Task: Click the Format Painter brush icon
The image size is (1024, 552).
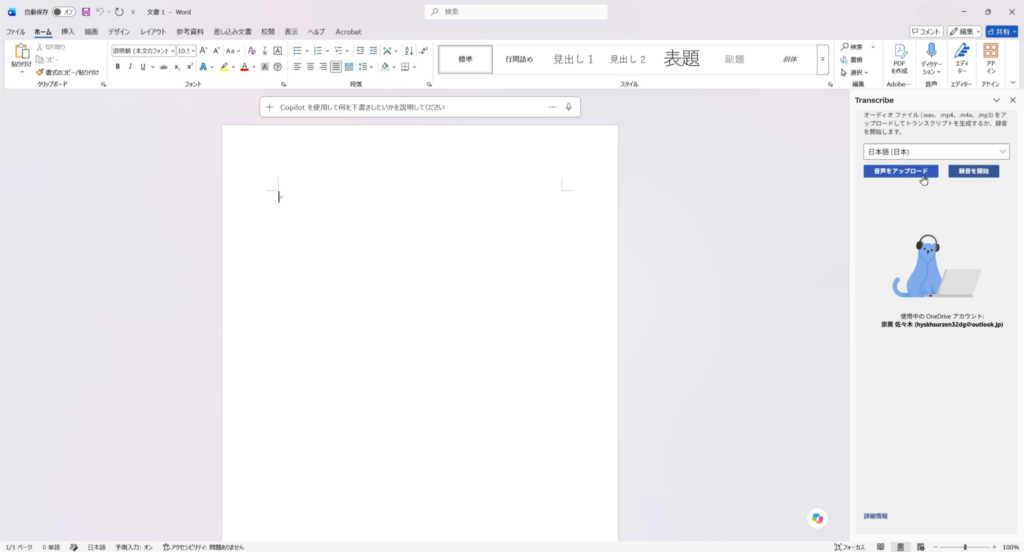Action: 40,73
